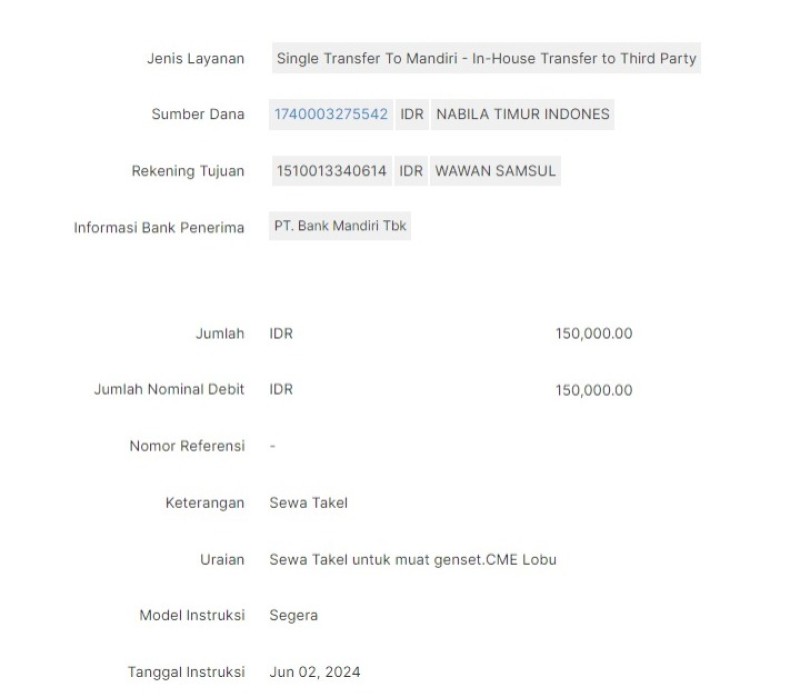Screen dimensions: 800x697
Task: Click the Segera instruction model value
Action: (293, 615)
